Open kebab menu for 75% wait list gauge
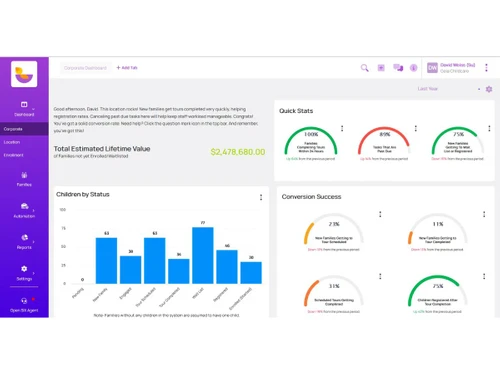The image size is (500, 375). point(489,128)
